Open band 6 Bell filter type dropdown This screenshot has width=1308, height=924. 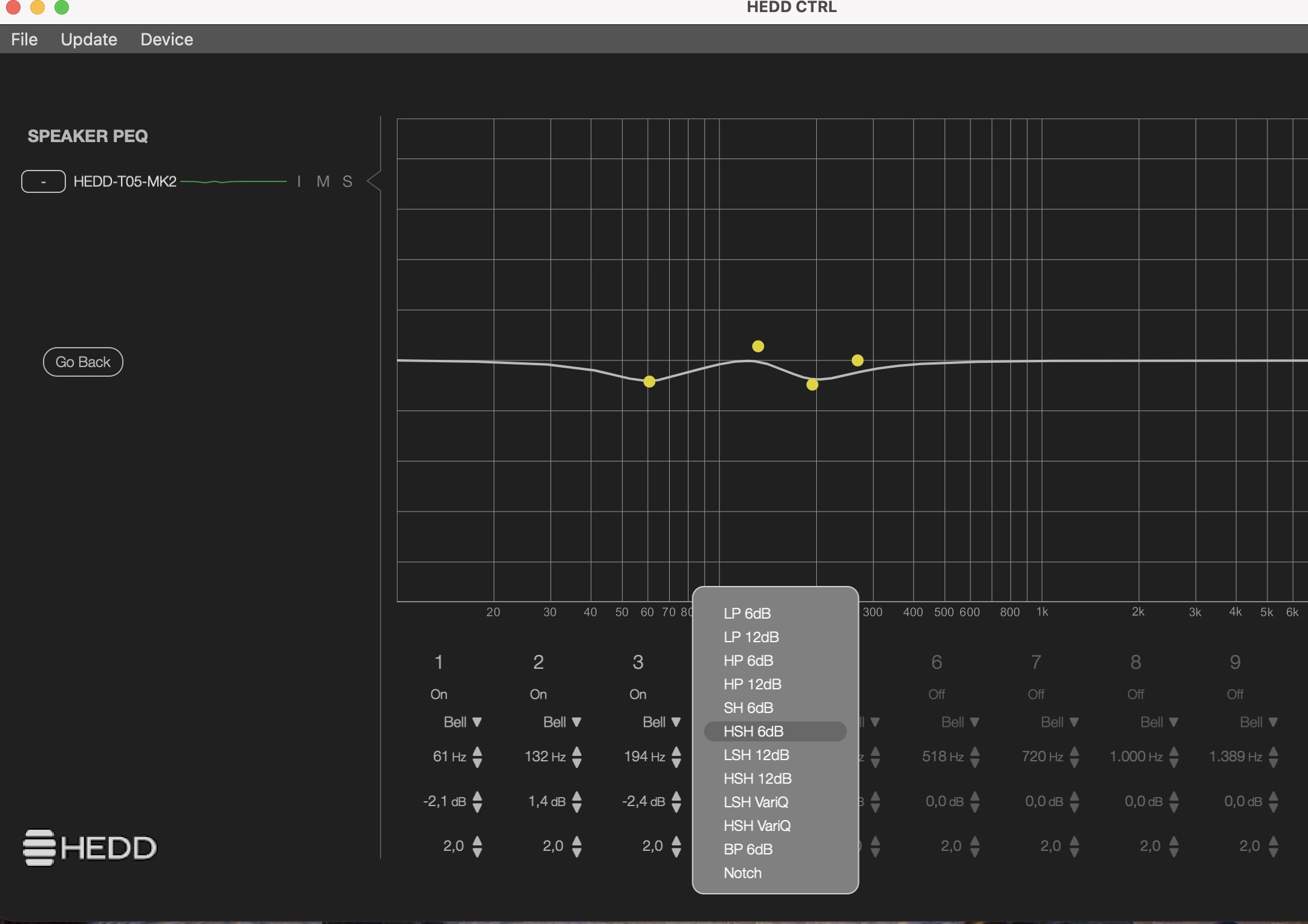coord(960,722)
